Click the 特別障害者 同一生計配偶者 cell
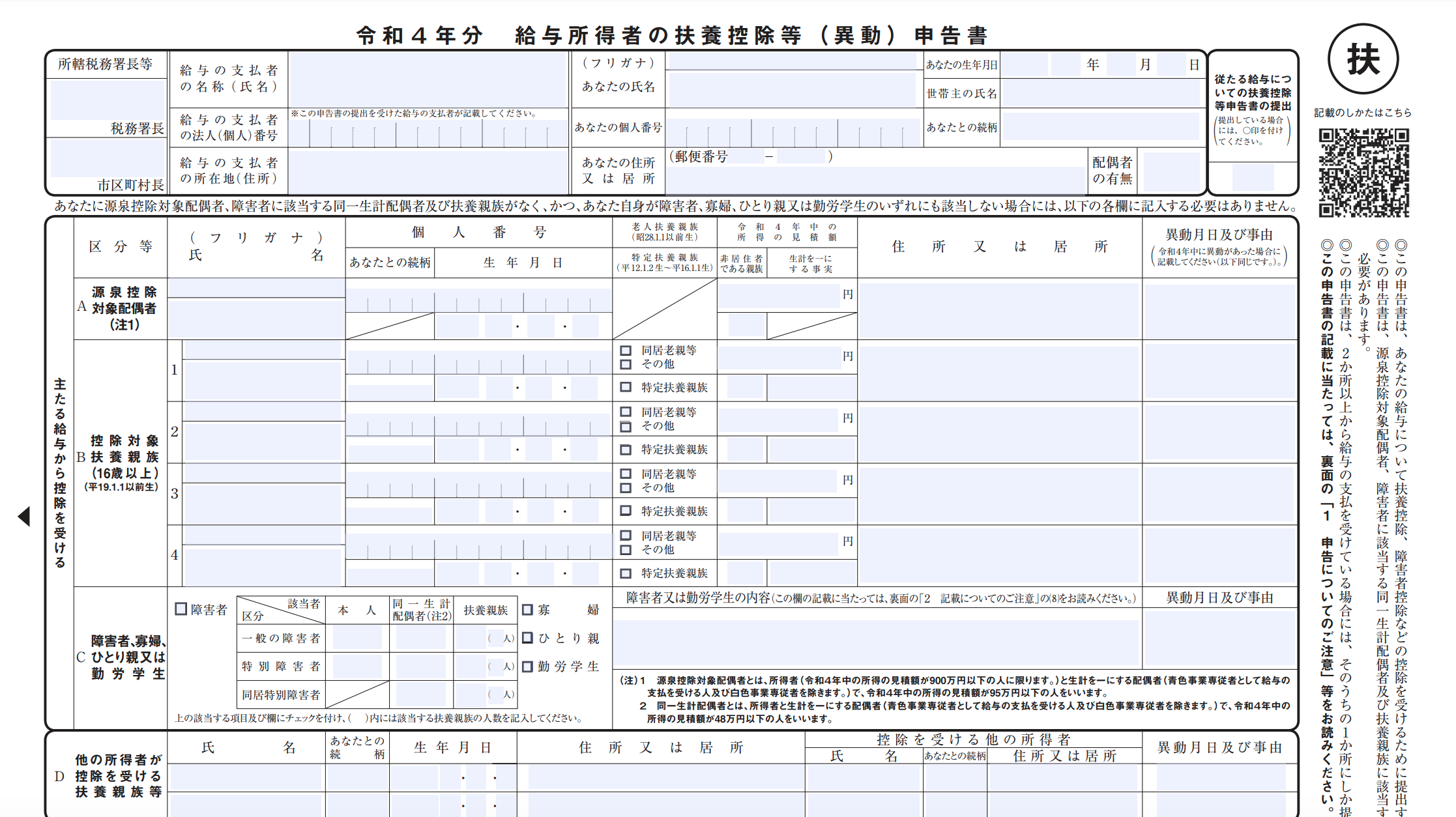The image size is (1456, 817). (420, 666)
